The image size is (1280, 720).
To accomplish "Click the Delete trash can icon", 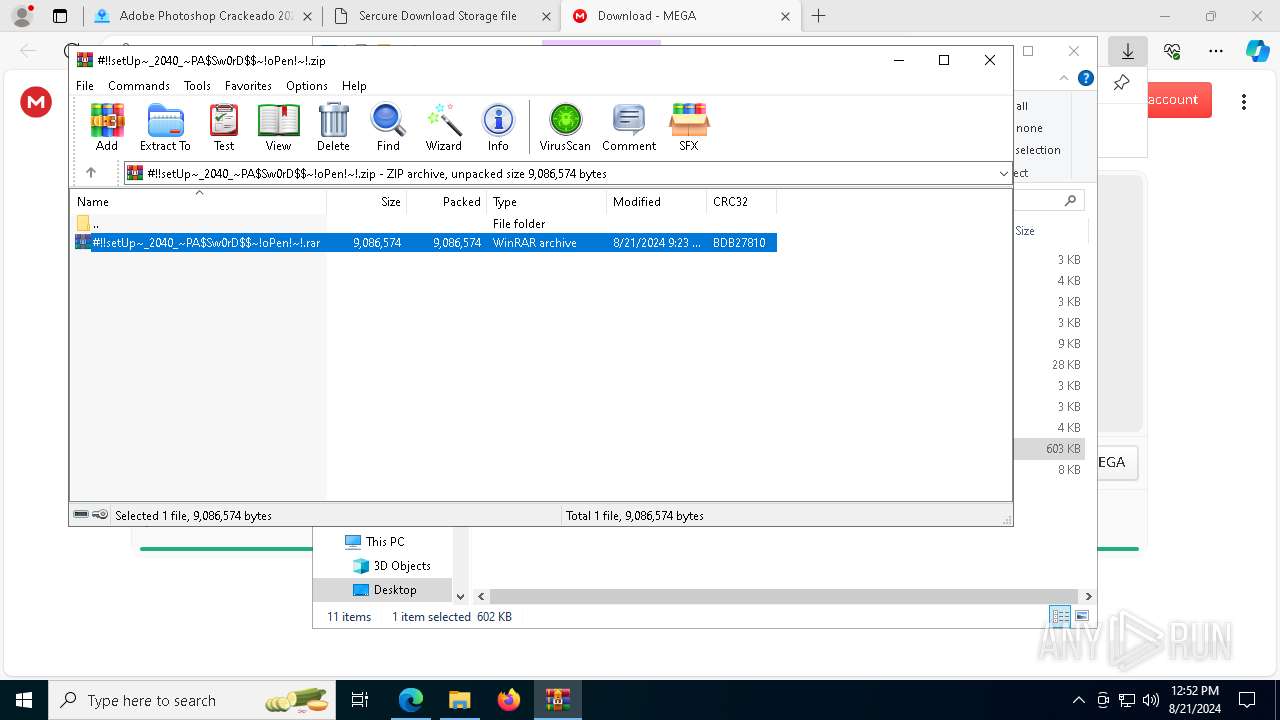I will tap(333, 127).
